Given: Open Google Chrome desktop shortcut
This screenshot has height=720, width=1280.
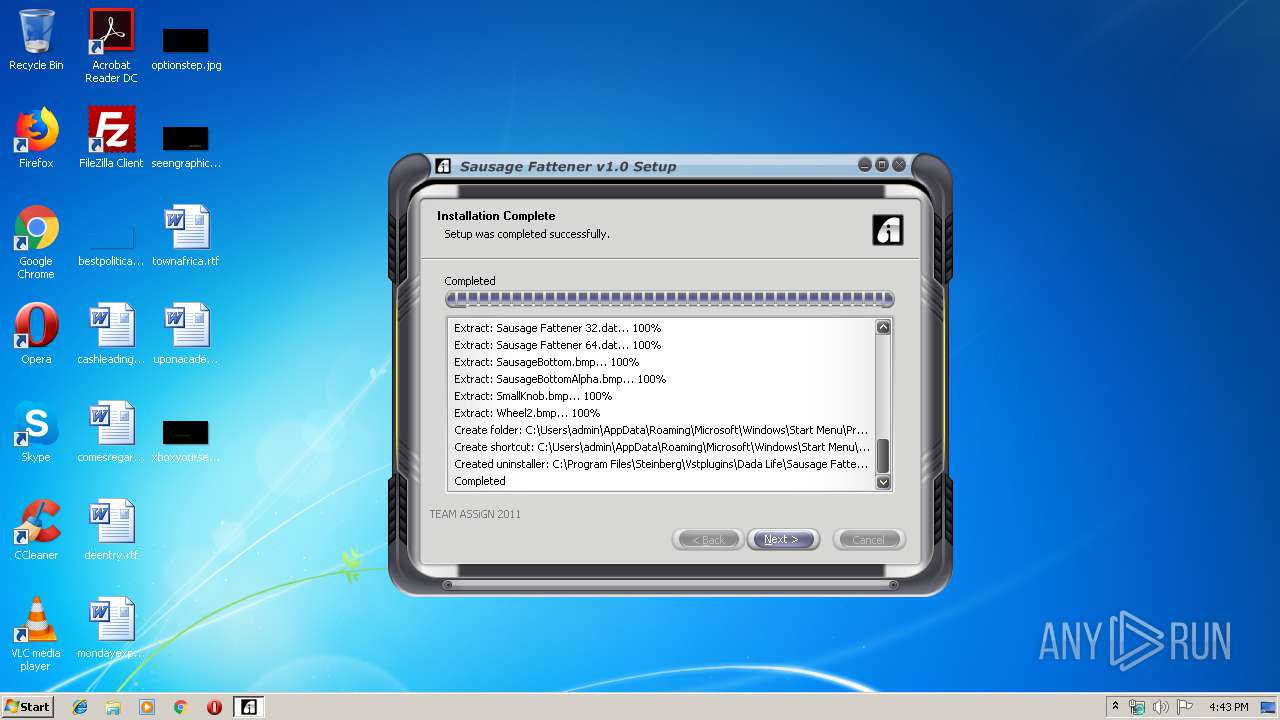Looking at the screenshot, I should click(36, 242).
